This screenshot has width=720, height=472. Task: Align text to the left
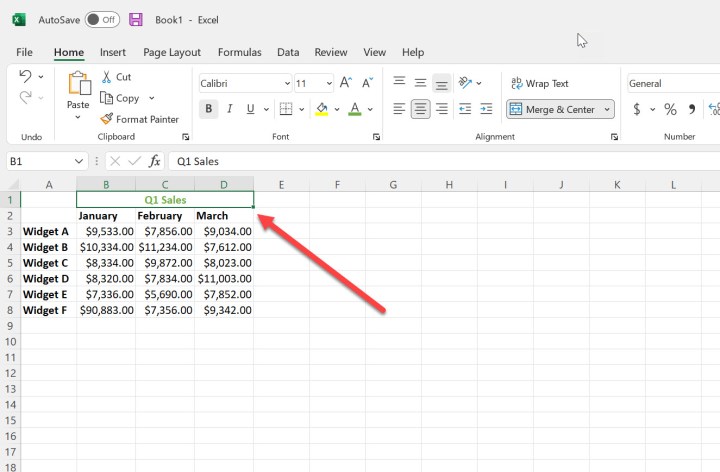(399, 109)
